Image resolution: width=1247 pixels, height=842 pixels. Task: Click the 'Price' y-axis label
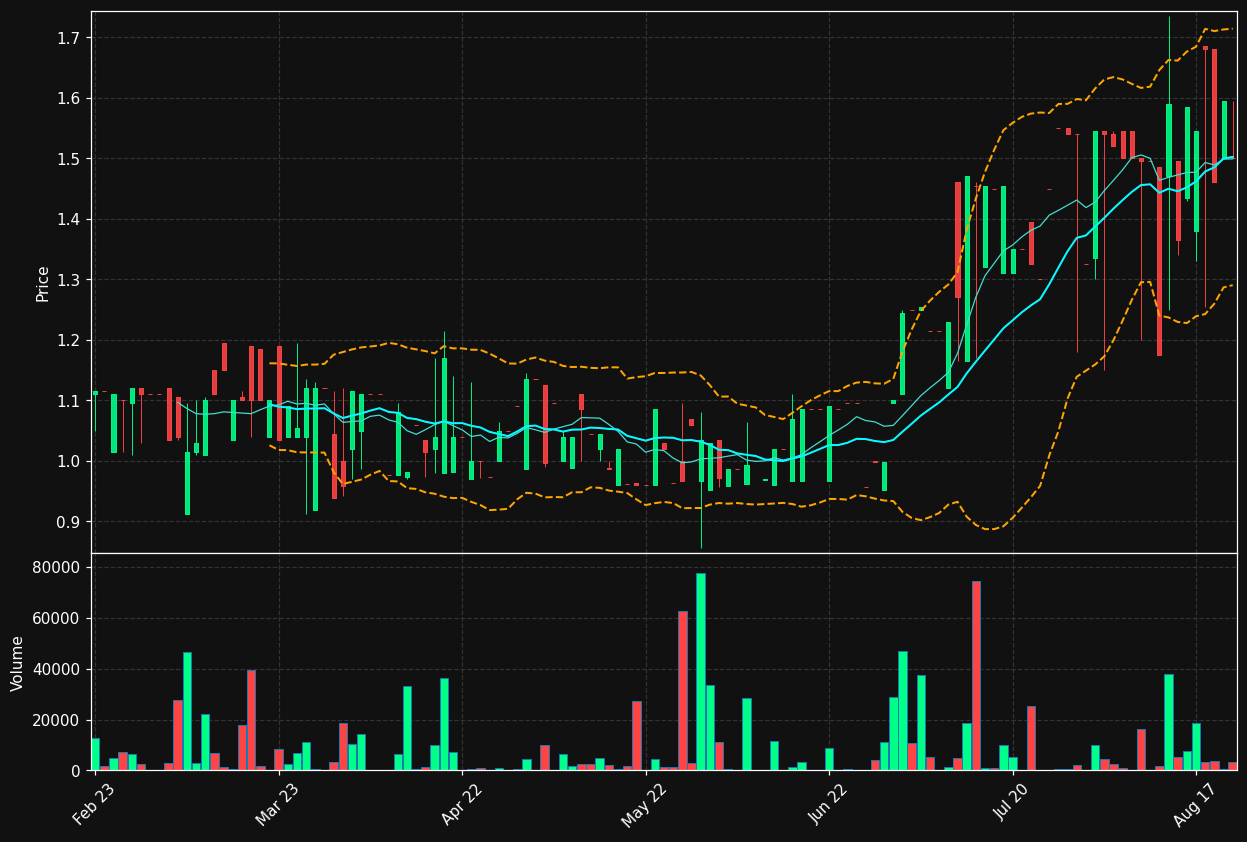(x=43, y=283)
